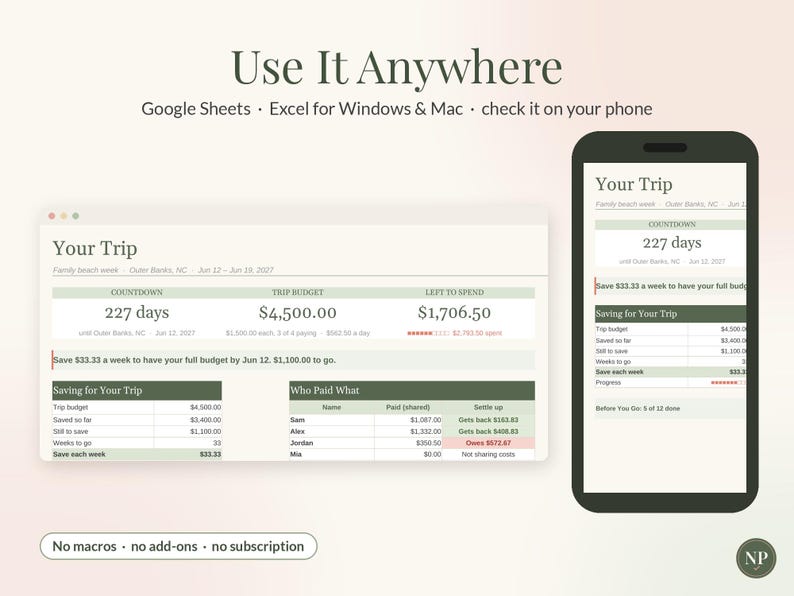Click the 'Not sharing costs' cell
794x596 pixels.
coord(488,454)
